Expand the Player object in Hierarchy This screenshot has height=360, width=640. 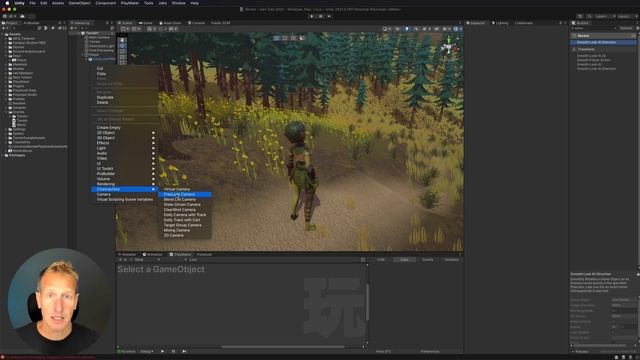pos(83,55)
